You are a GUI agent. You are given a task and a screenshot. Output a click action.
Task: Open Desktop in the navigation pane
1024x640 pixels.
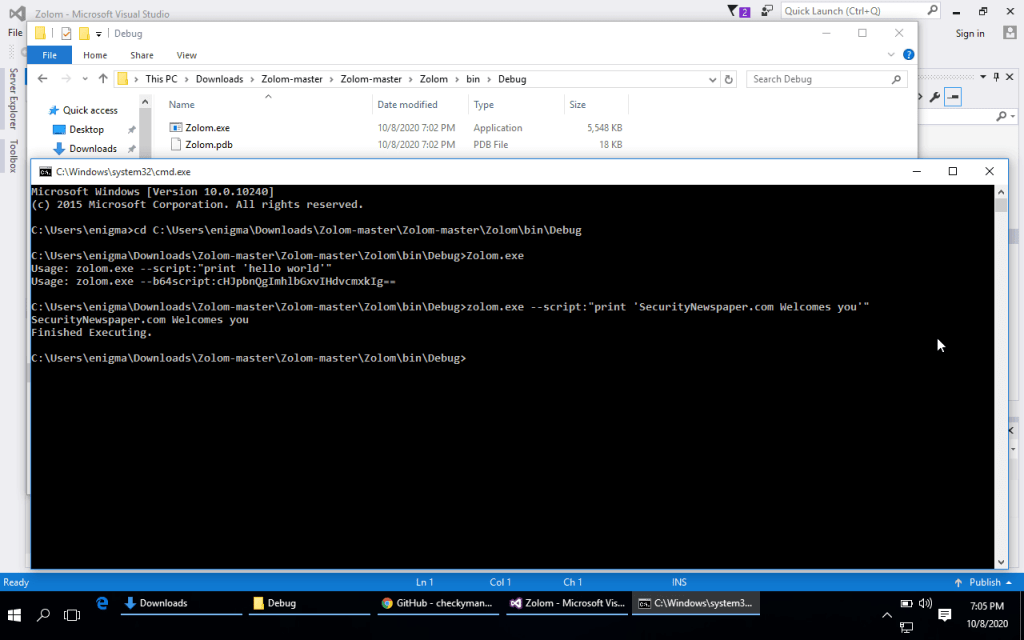click(x=86, y=129)
